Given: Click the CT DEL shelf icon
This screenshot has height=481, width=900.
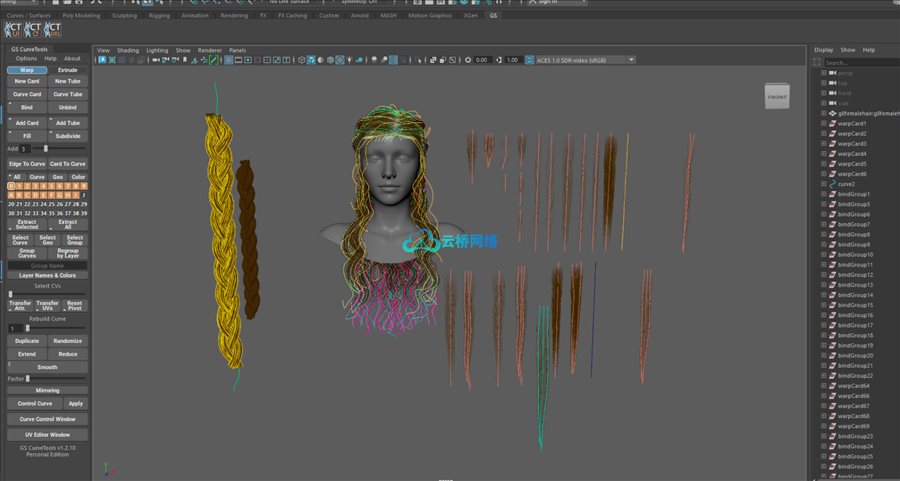Looking at the screenshot, I should [54, 31].
